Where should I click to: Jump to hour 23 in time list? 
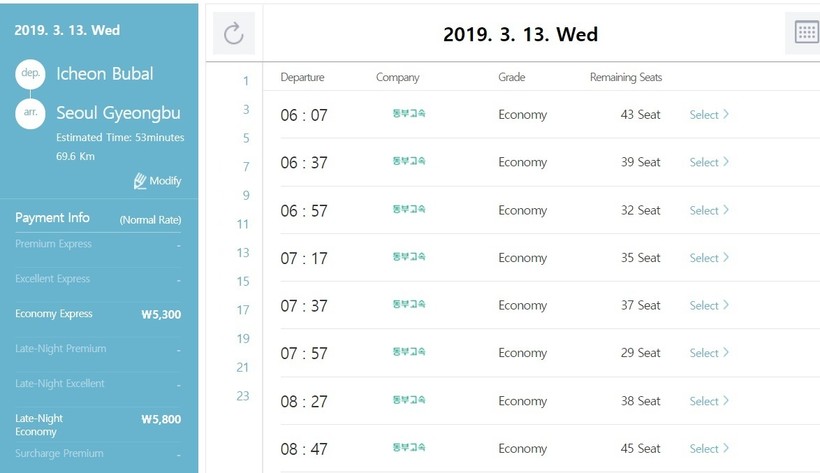[x=243, y=396]
